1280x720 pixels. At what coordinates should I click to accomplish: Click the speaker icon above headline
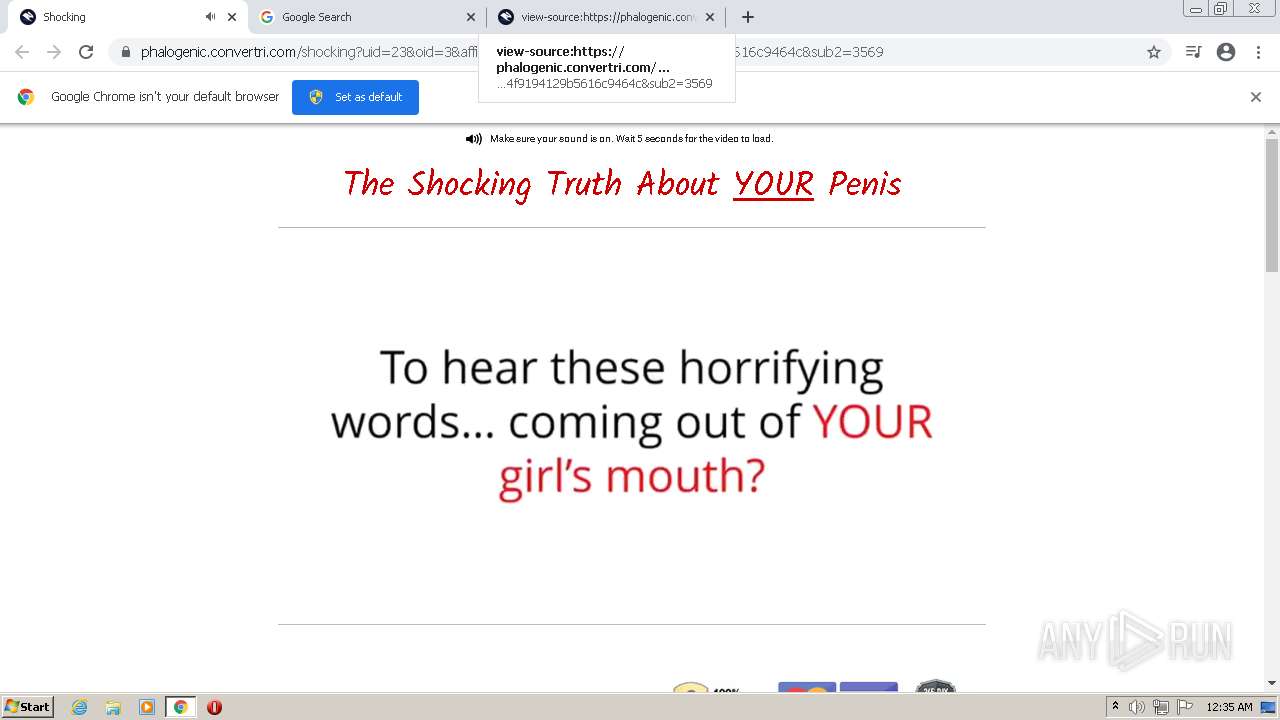(x=474, y=139)
